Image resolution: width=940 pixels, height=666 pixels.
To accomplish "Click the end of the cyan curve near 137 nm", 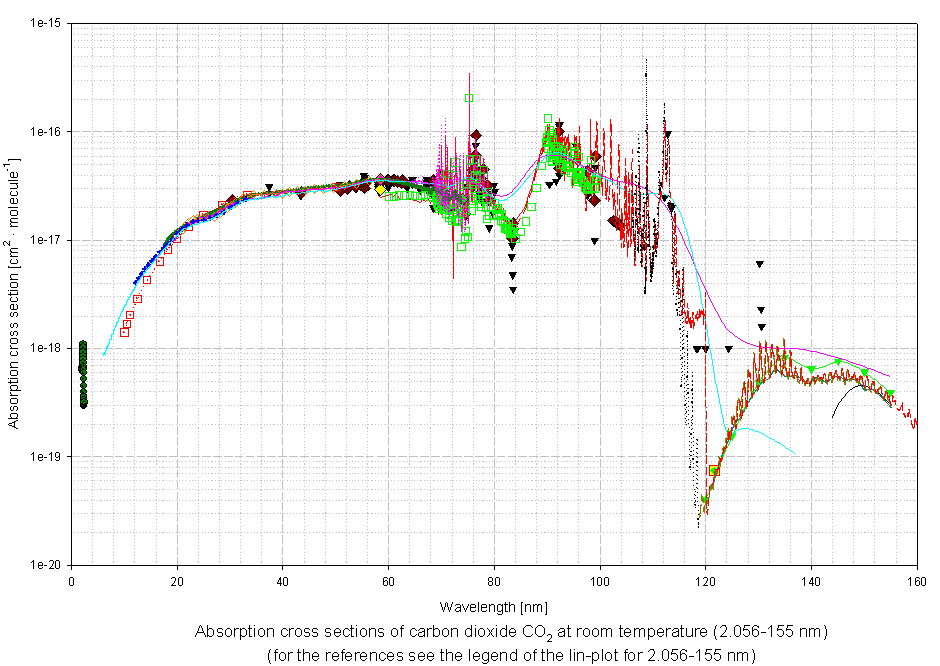I will click(793, 452).
